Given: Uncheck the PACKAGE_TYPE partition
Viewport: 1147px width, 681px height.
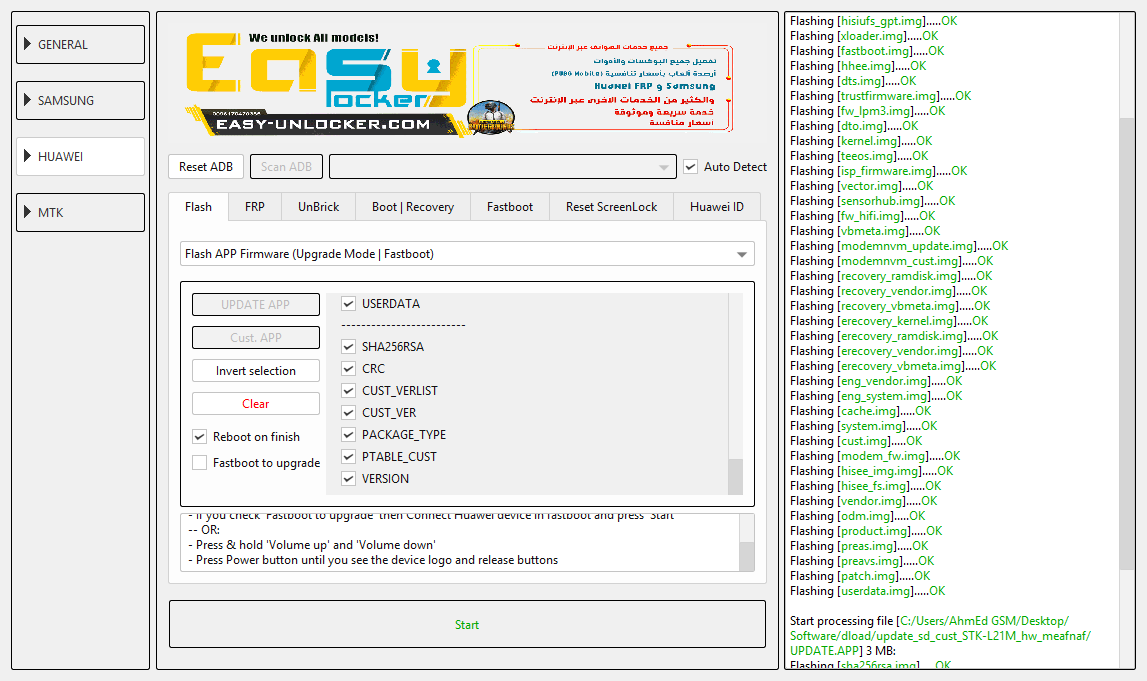Looking at the screenshot, I should tap(348, 434).
